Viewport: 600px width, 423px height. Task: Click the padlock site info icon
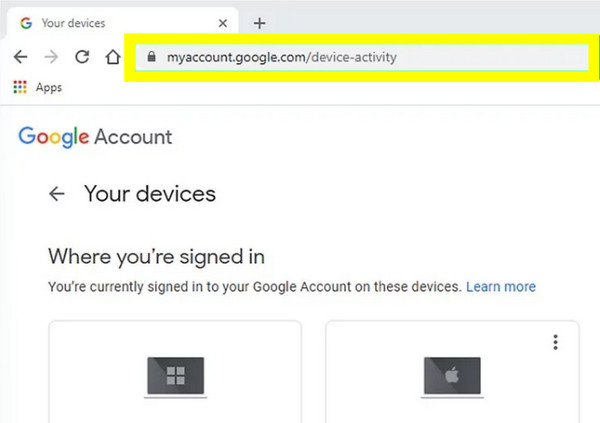[x=152, y=57]
